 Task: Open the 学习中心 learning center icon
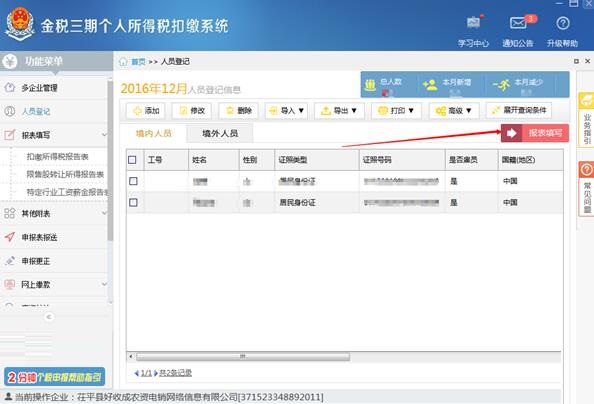coord(473,23)
